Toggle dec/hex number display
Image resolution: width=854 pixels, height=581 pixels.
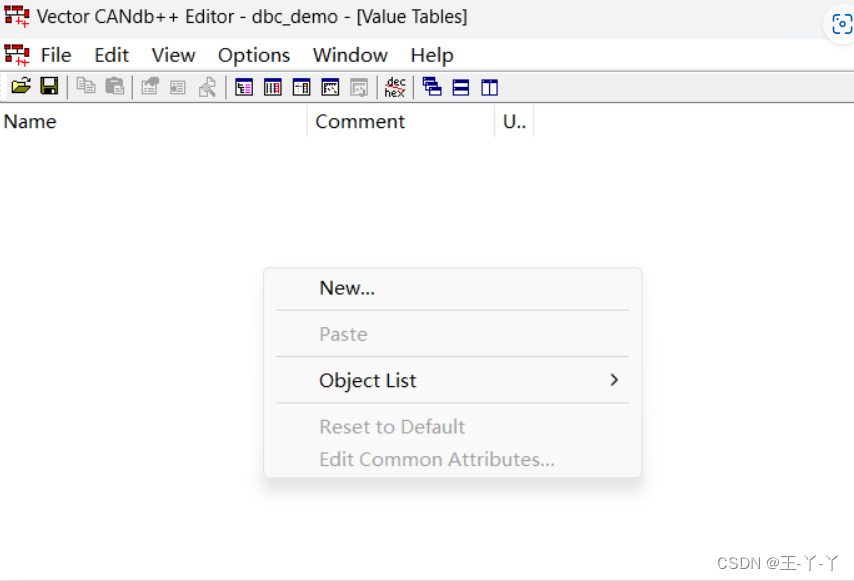395,87
